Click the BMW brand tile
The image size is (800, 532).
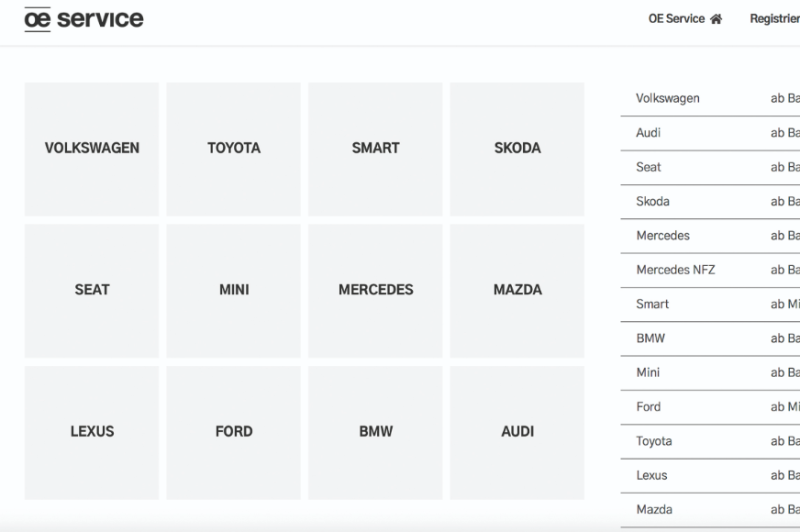click(x=375, y=432)
